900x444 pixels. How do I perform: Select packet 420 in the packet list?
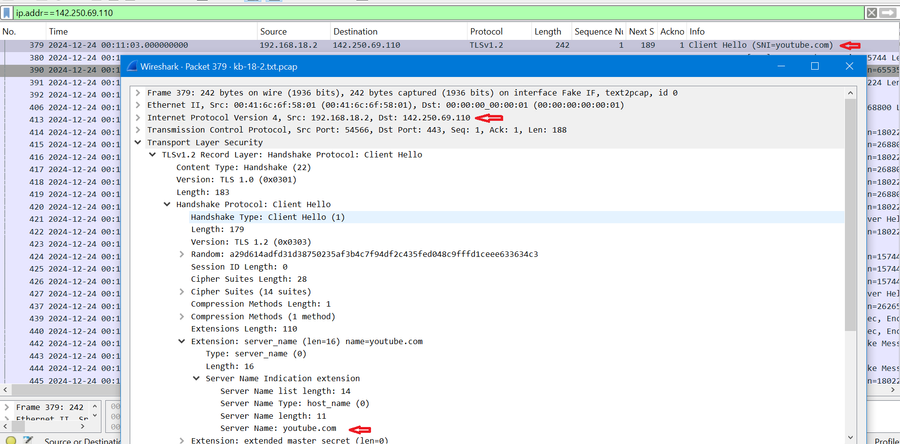point(60,207)
